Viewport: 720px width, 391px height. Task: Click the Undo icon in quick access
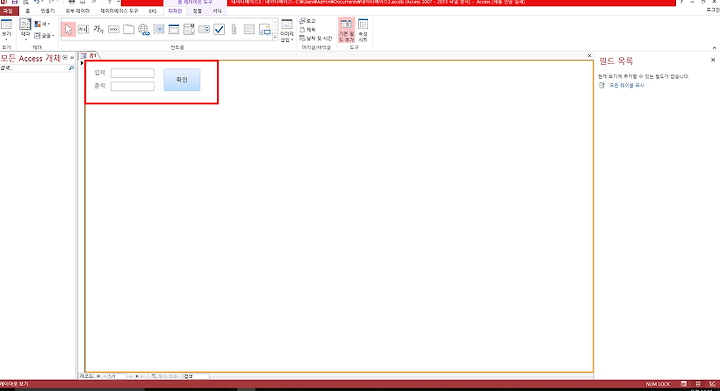click(37, 2)
